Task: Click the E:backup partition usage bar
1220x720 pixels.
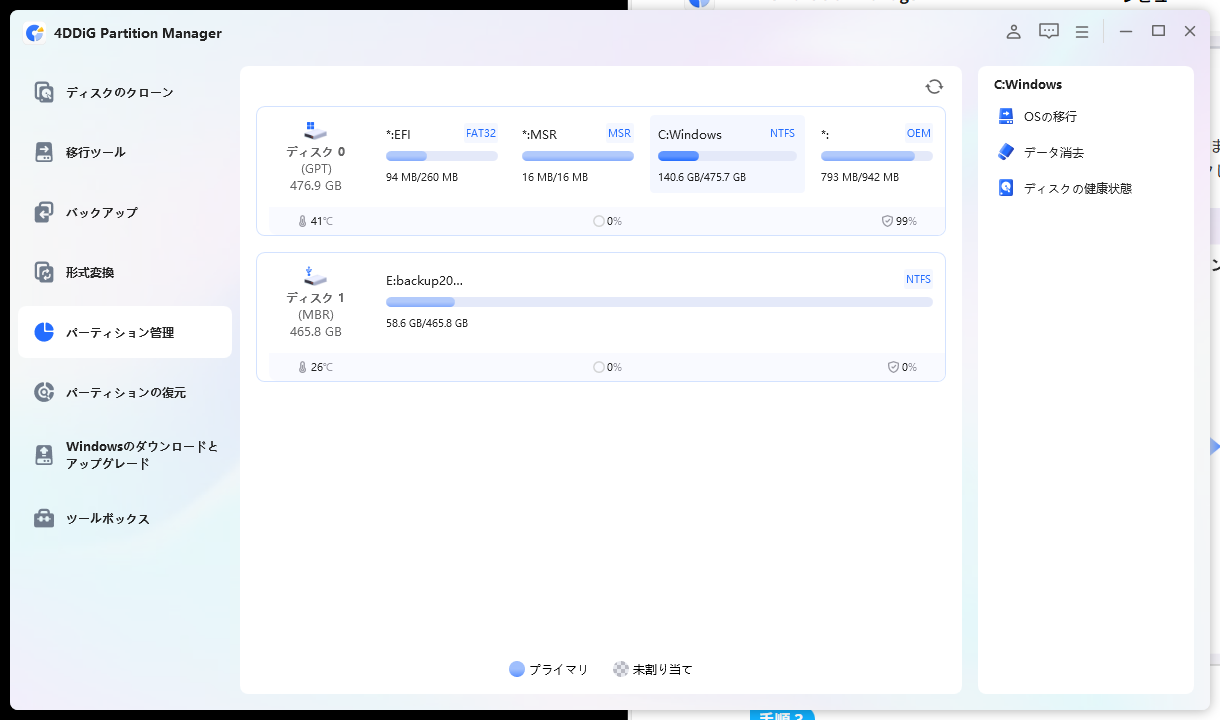Action: [659, 302]
